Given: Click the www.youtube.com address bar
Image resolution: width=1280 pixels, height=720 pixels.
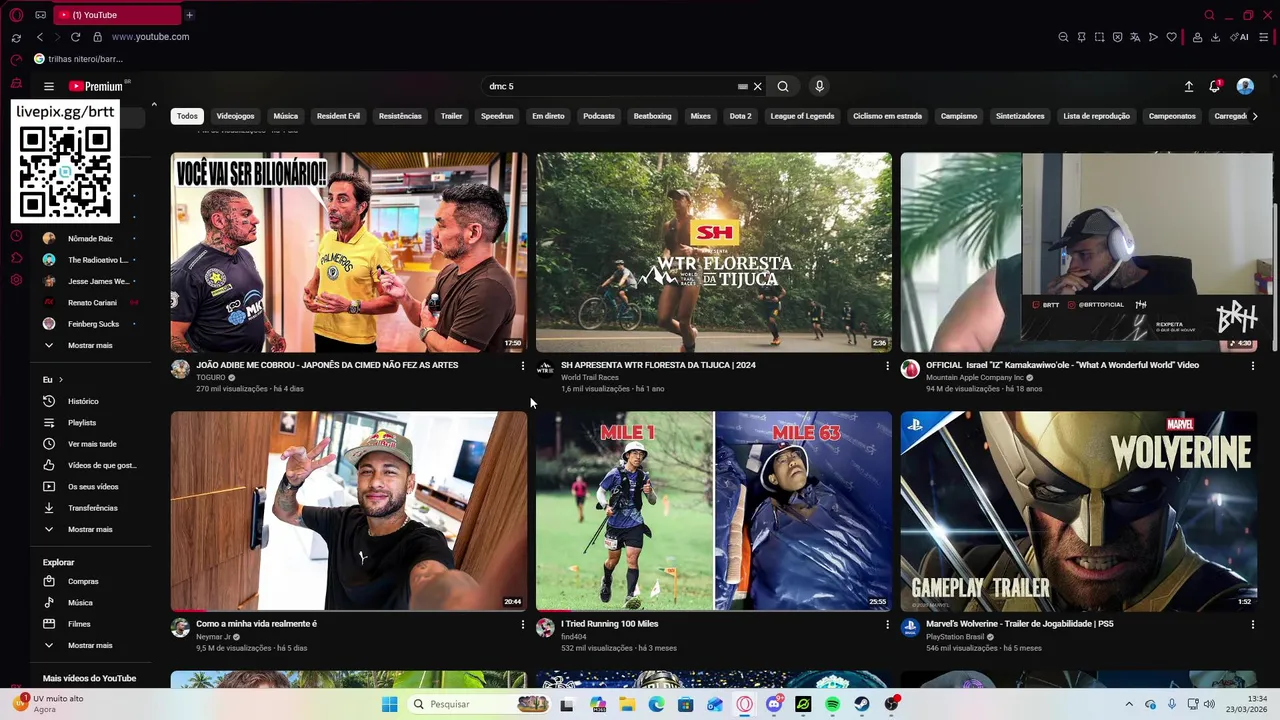Looking at the screenshot, I should (x=150, y=37).
